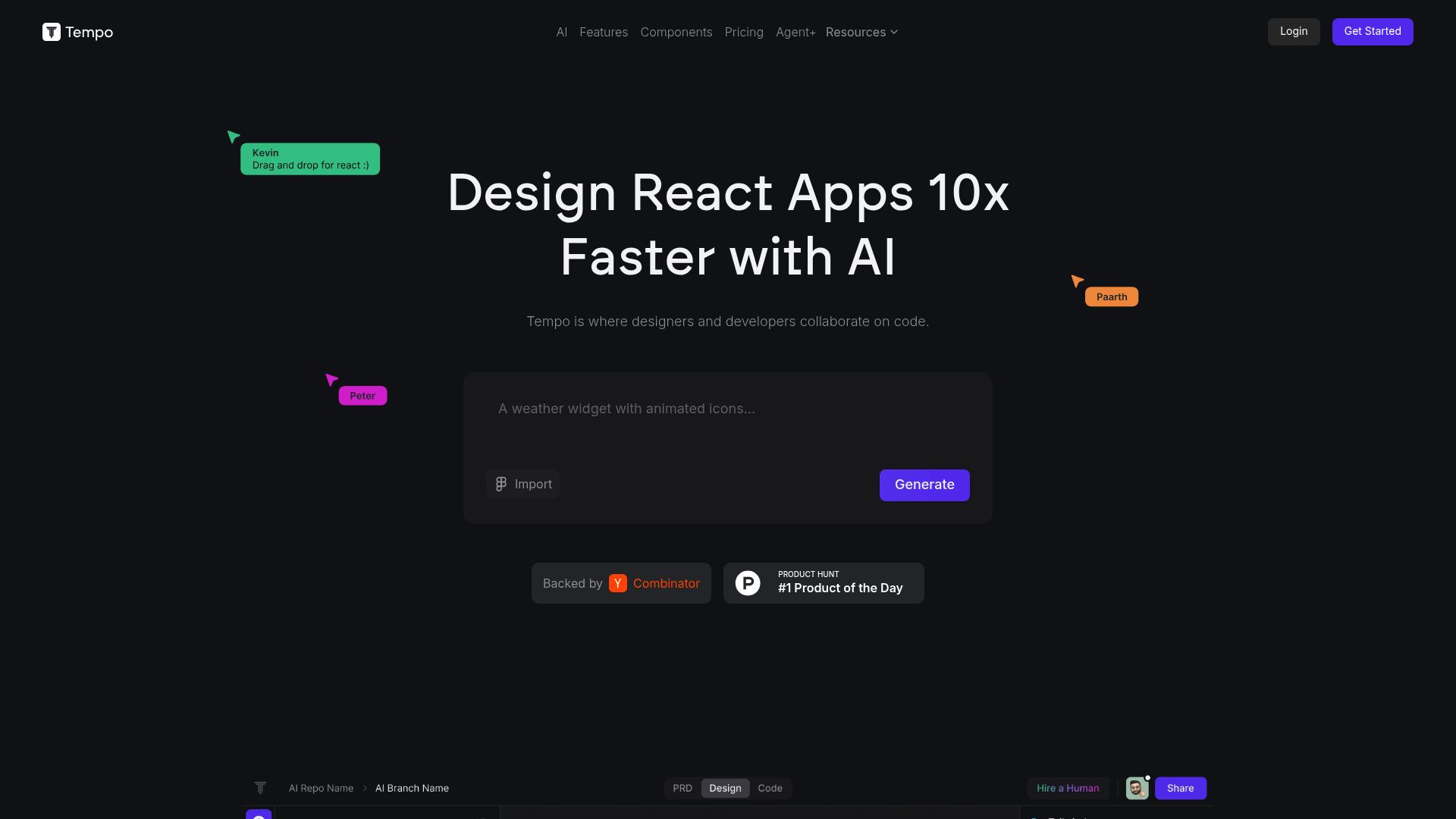Click the Product Hunt P icon

click(749, 582)
